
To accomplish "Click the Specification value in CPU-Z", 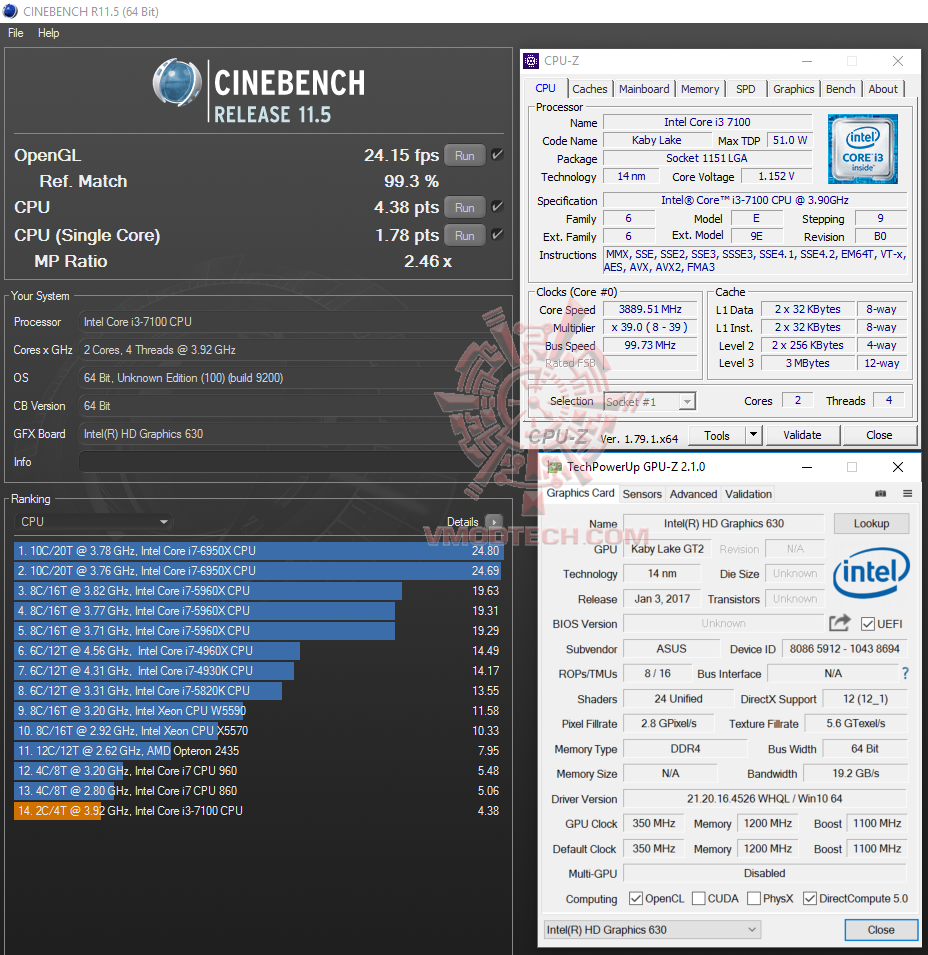I will (754, 200).
